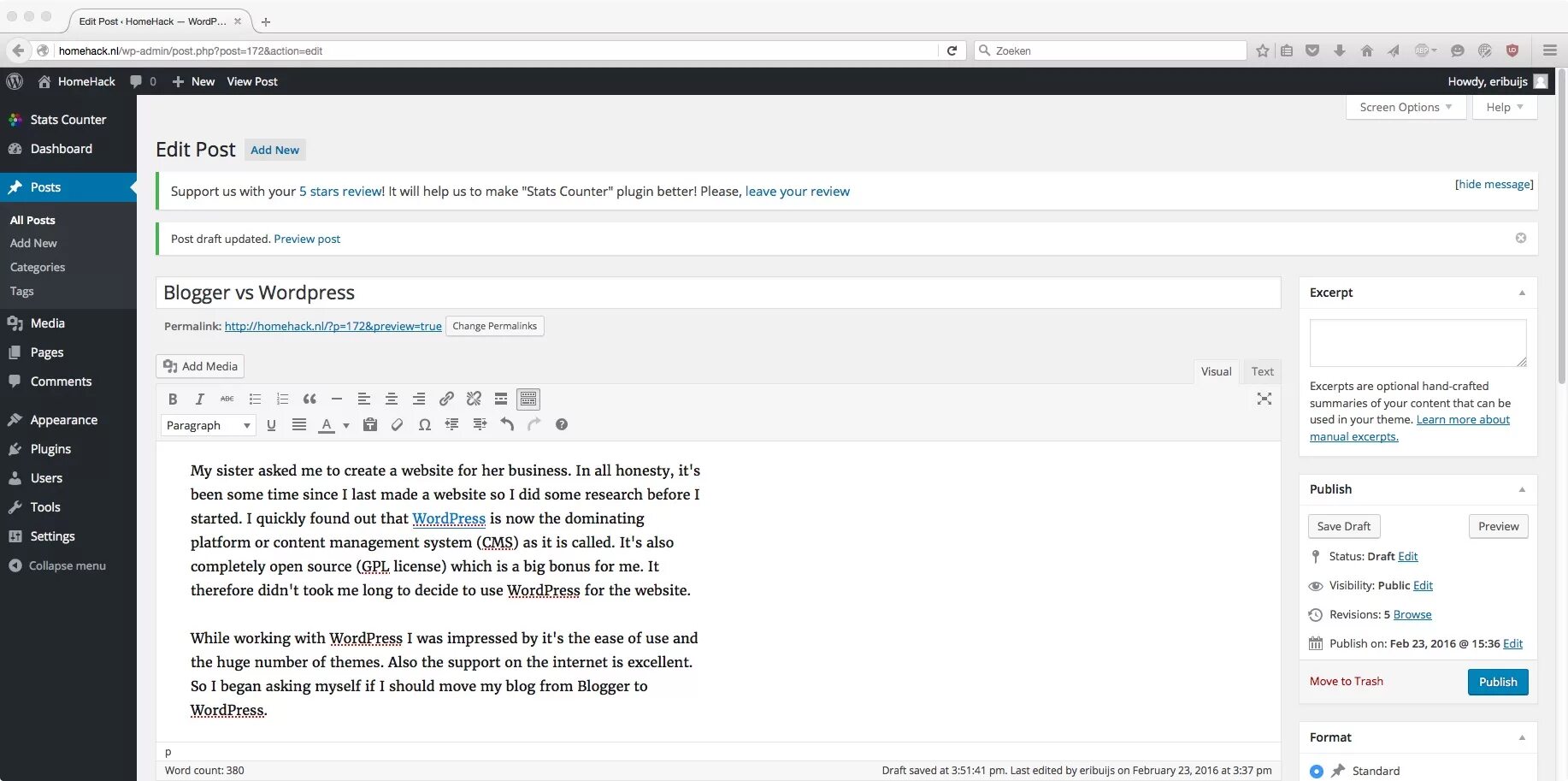Go to Categories under Posts
Screen dimensions: 1568x781
click(x=38, y=267)
